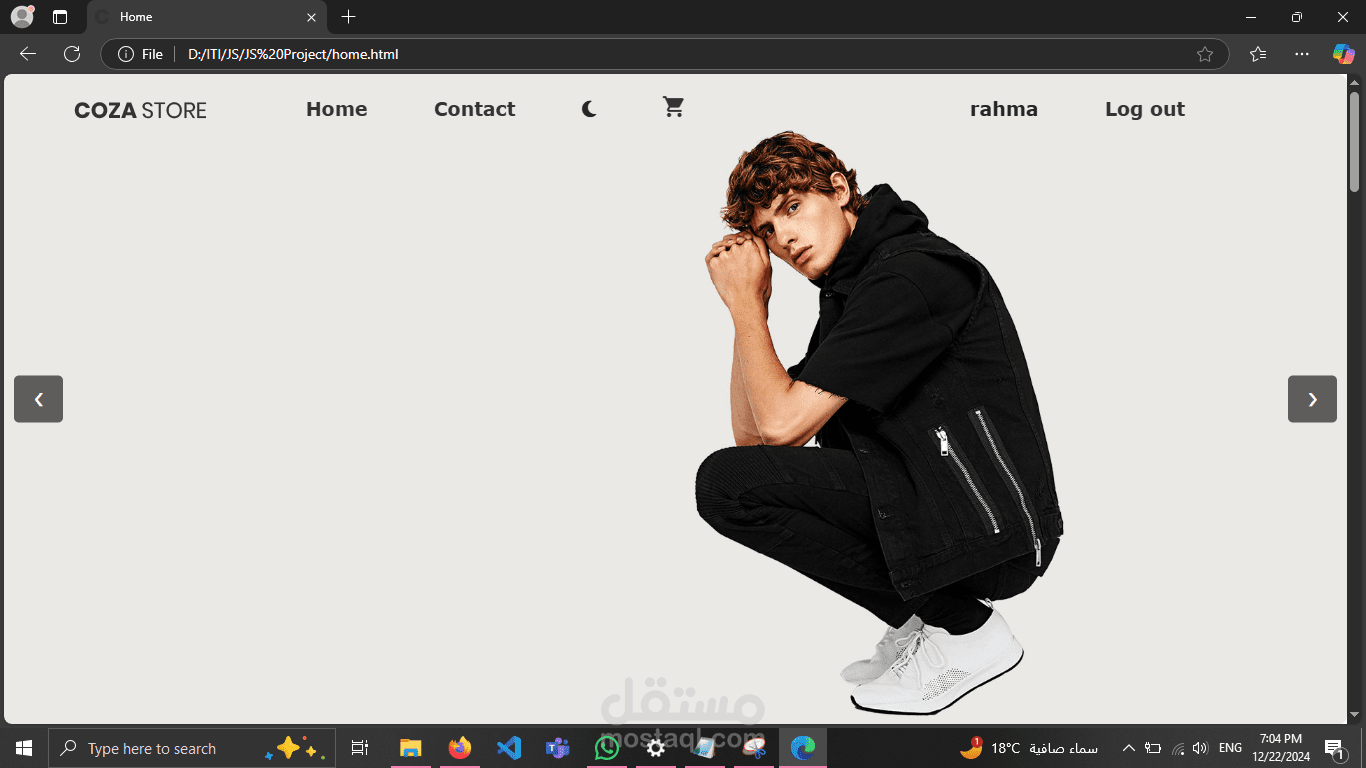The width and height of the screenshot is (1366, 768).
Task: Focus the address bar URL
Action: 293,54
